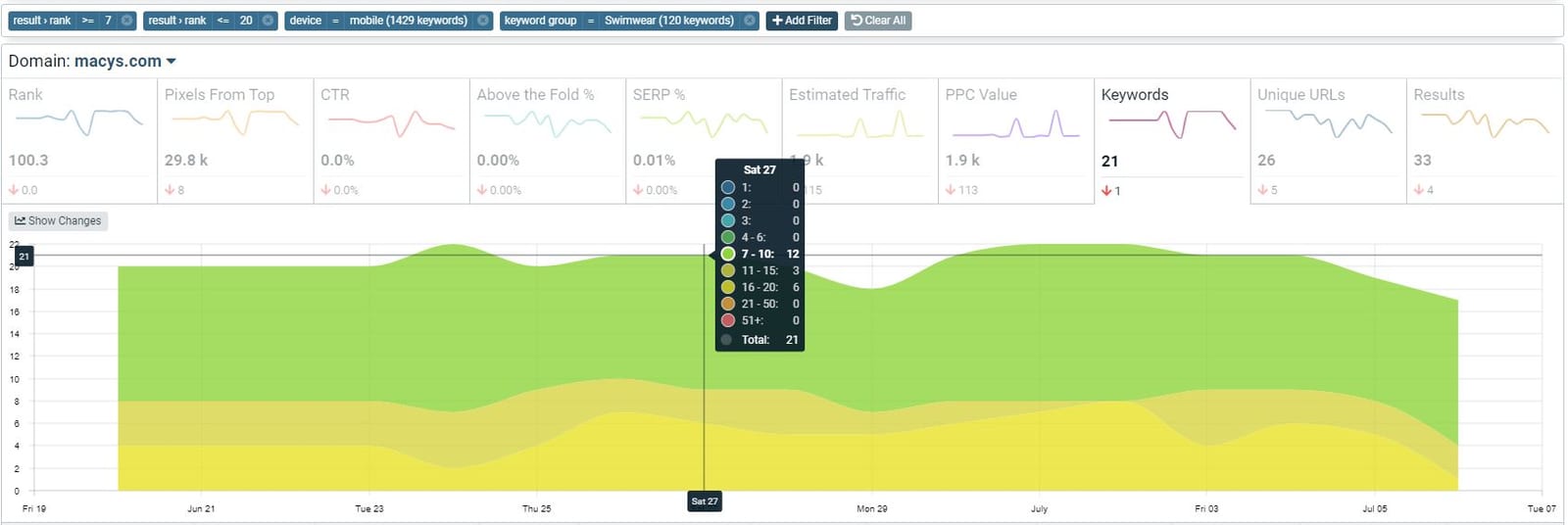The image size is (1568, 525).
Task: Open the Swimwear (120 keywords) group value
Action: (668, 21)
